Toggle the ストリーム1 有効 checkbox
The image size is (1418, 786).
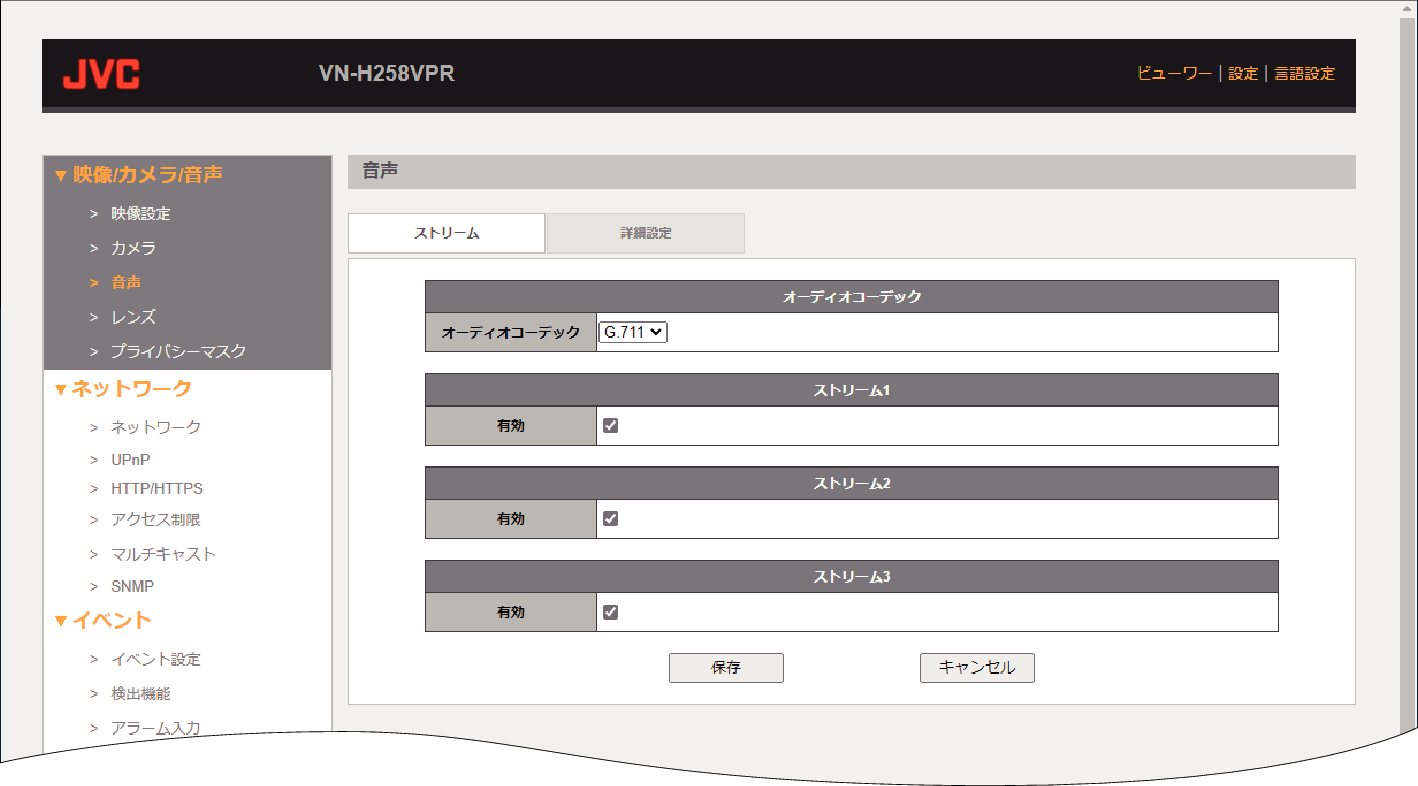pyautogui.click(x=611, y=425)
